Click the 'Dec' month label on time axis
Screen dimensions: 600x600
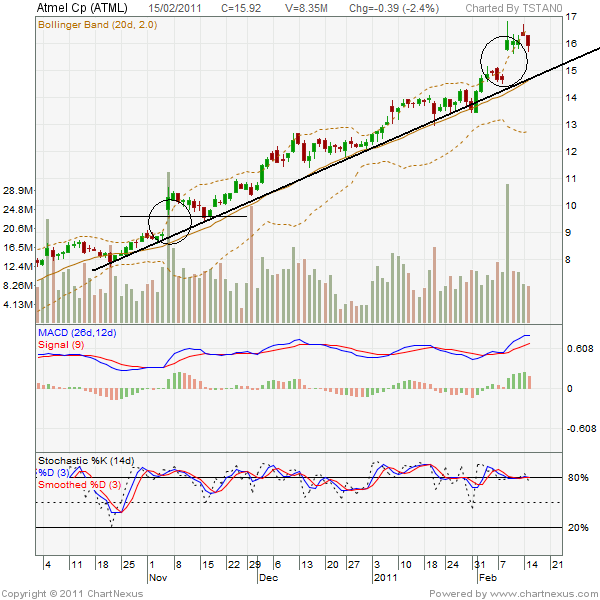click(x=269, y=577)
